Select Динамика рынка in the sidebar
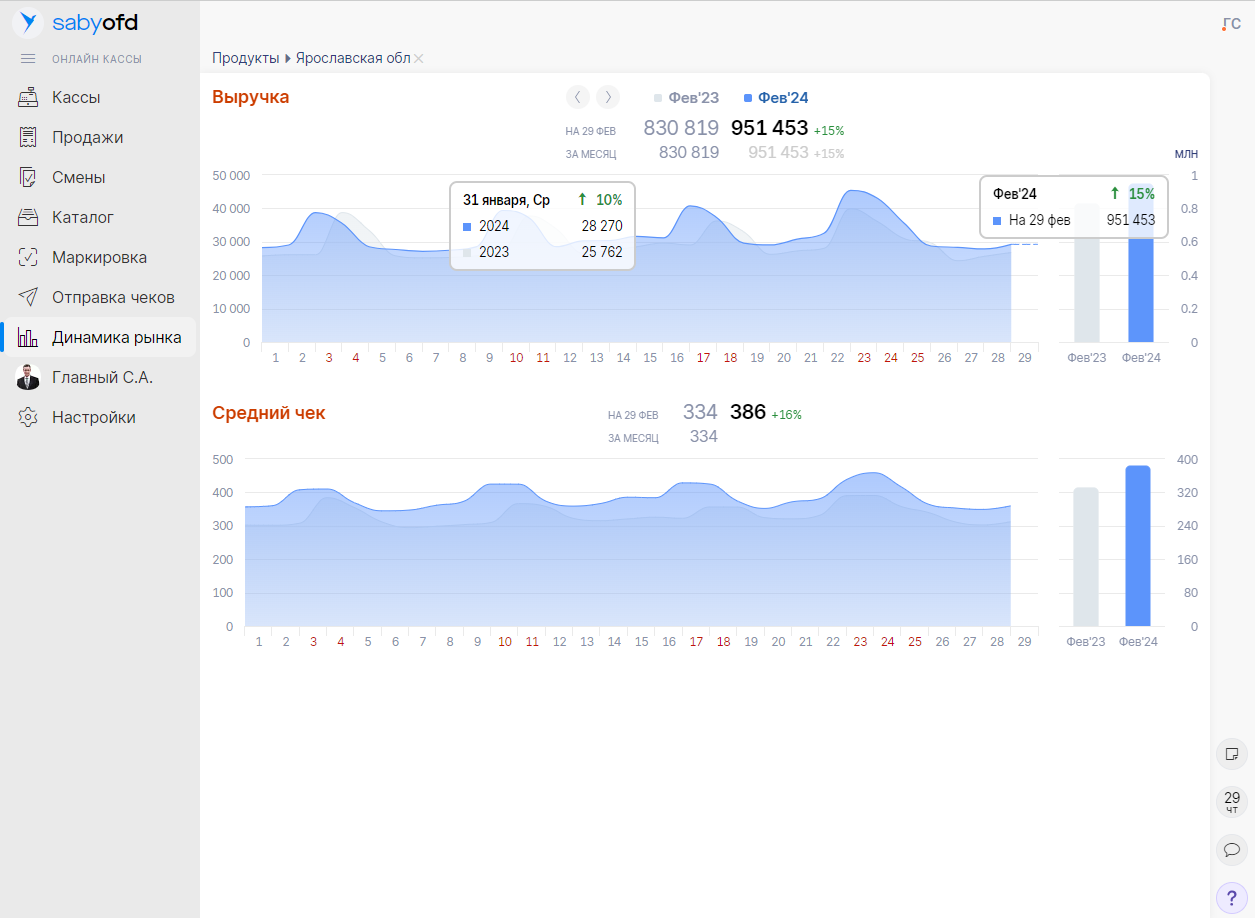Viewport: 1255px width, 918px height. point(116,337)
